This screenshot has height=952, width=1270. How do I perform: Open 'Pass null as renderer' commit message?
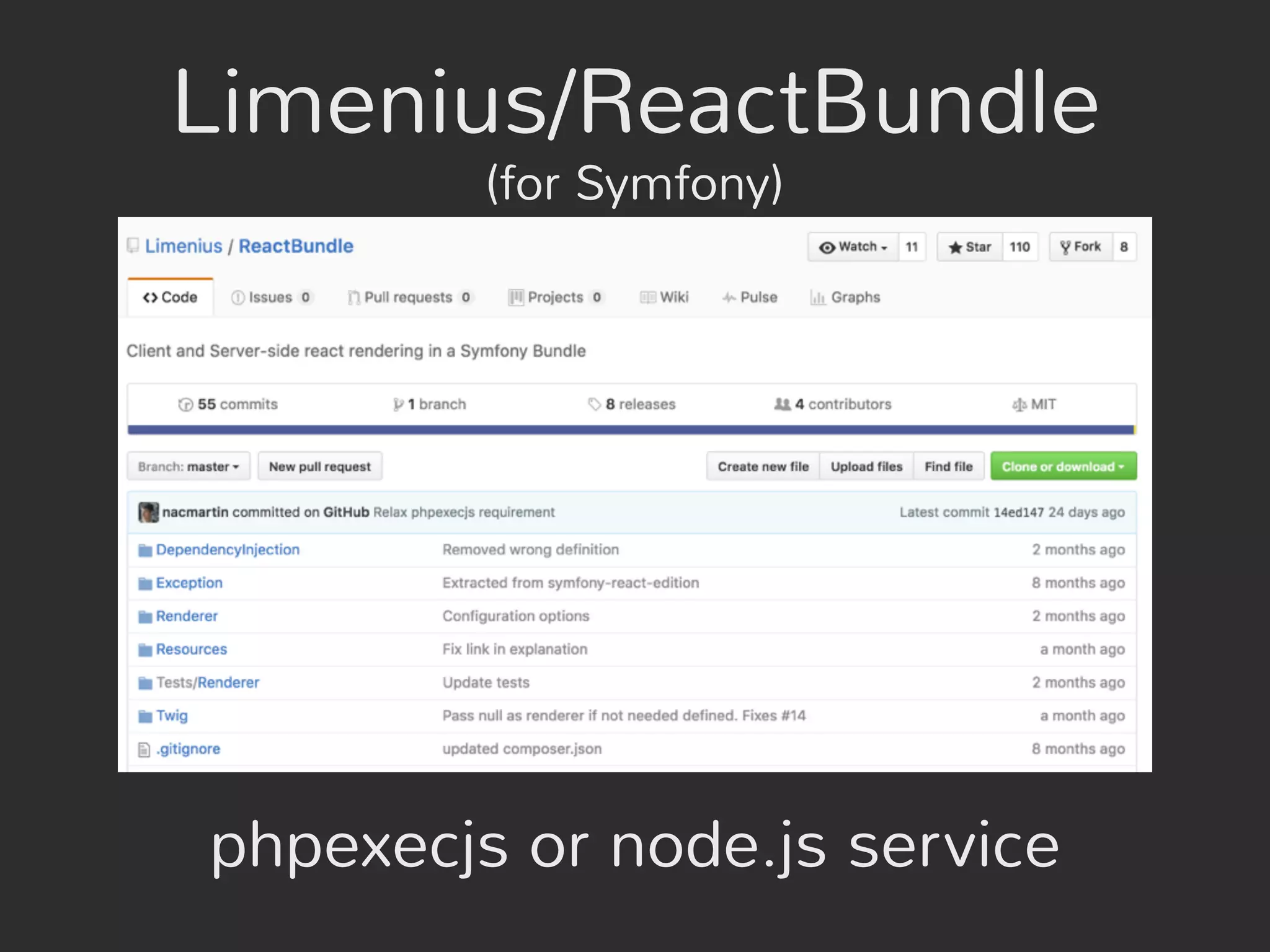pyautogui.click(x=624, y=716)
